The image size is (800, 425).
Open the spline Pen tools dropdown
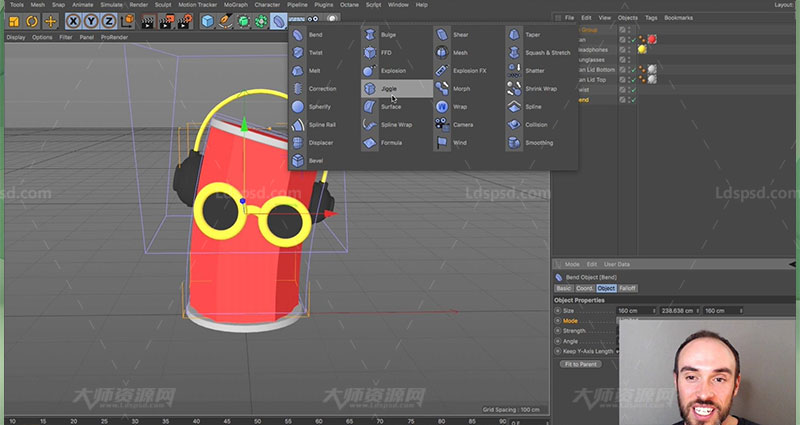225,21
